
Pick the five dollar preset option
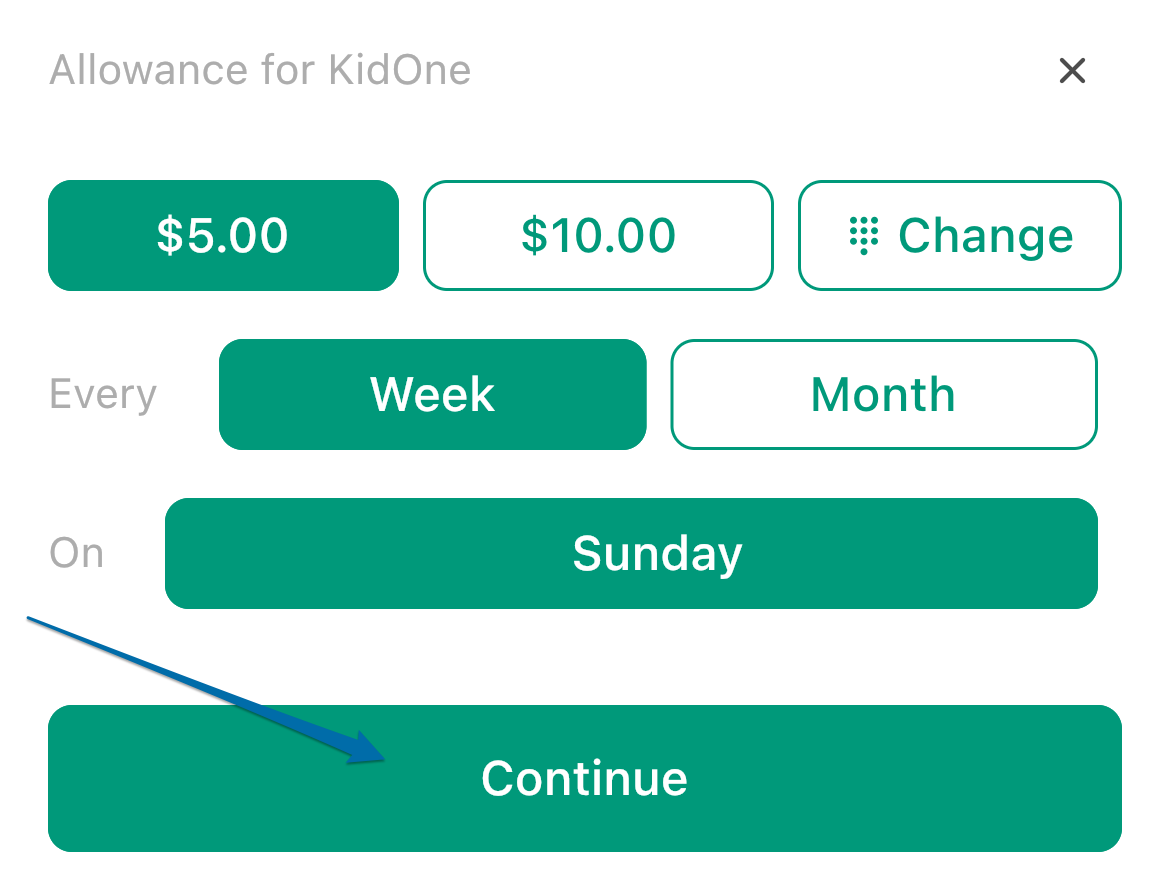(x=223, y=235)
